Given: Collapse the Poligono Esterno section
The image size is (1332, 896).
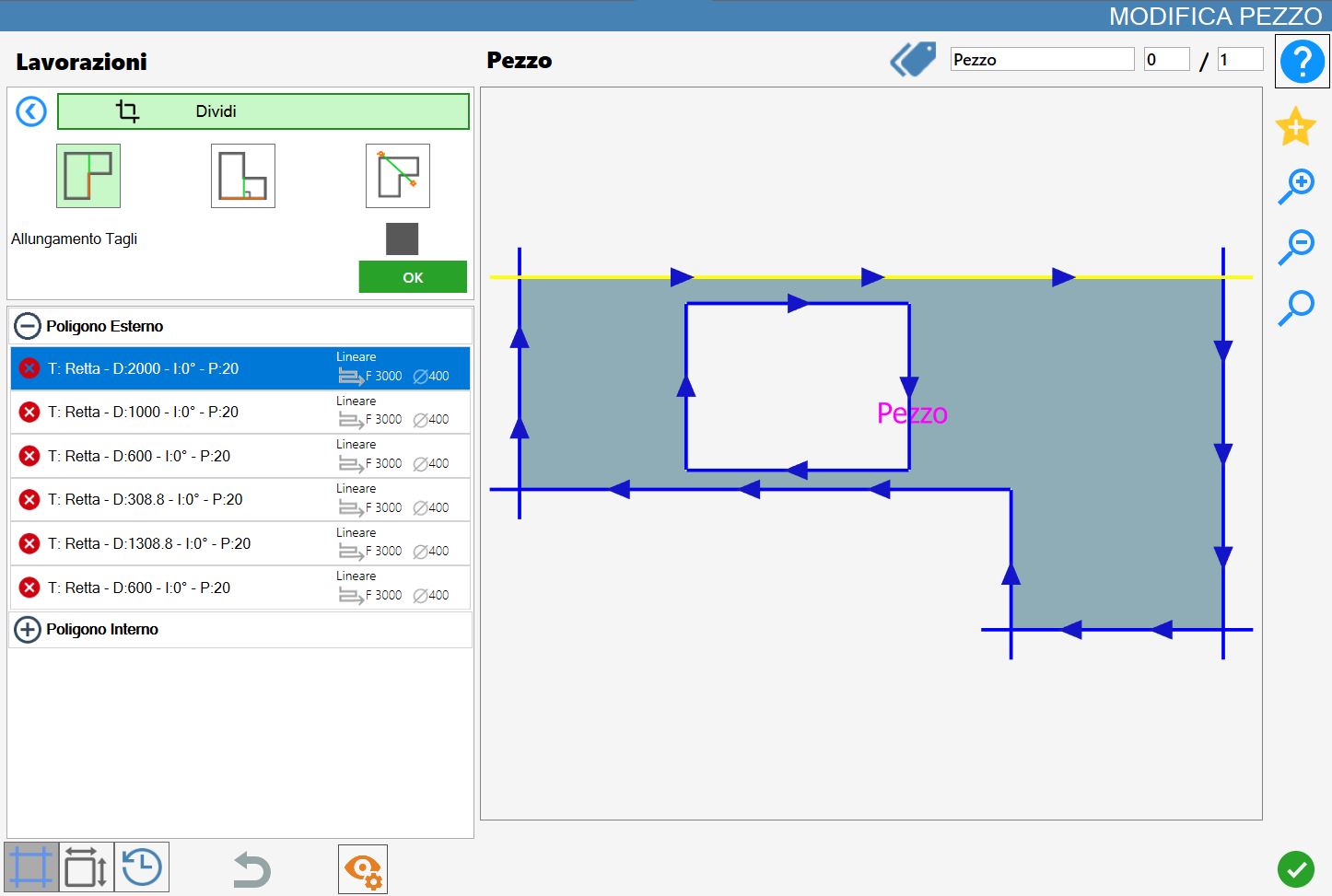Looking at the screenshot, I should (x=28, y=326).
